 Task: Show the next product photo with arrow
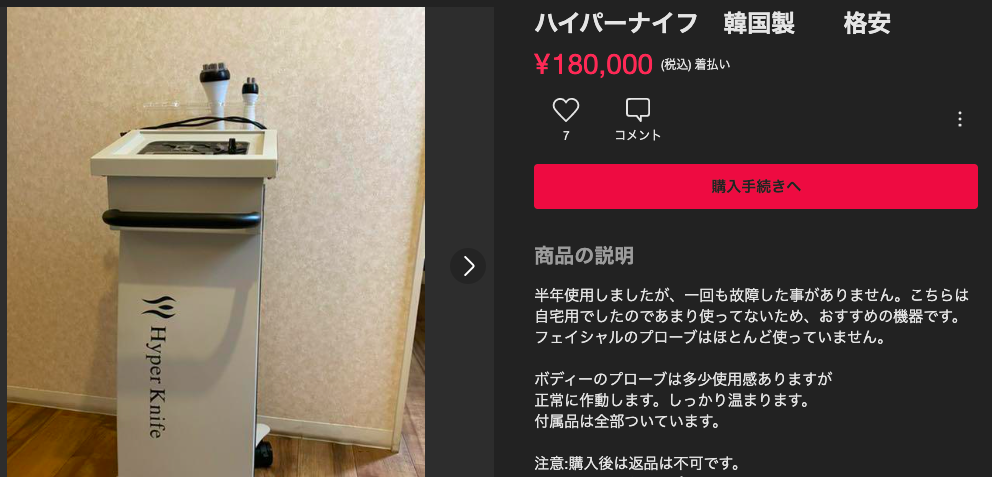(x=468, y=266)
